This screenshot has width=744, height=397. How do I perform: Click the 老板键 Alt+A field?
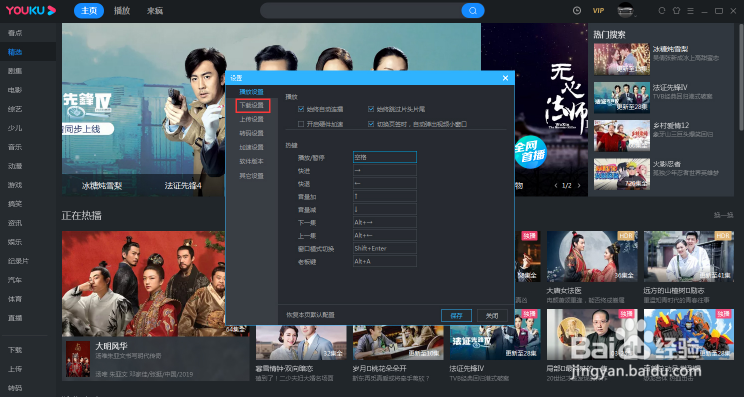point(385,261)
